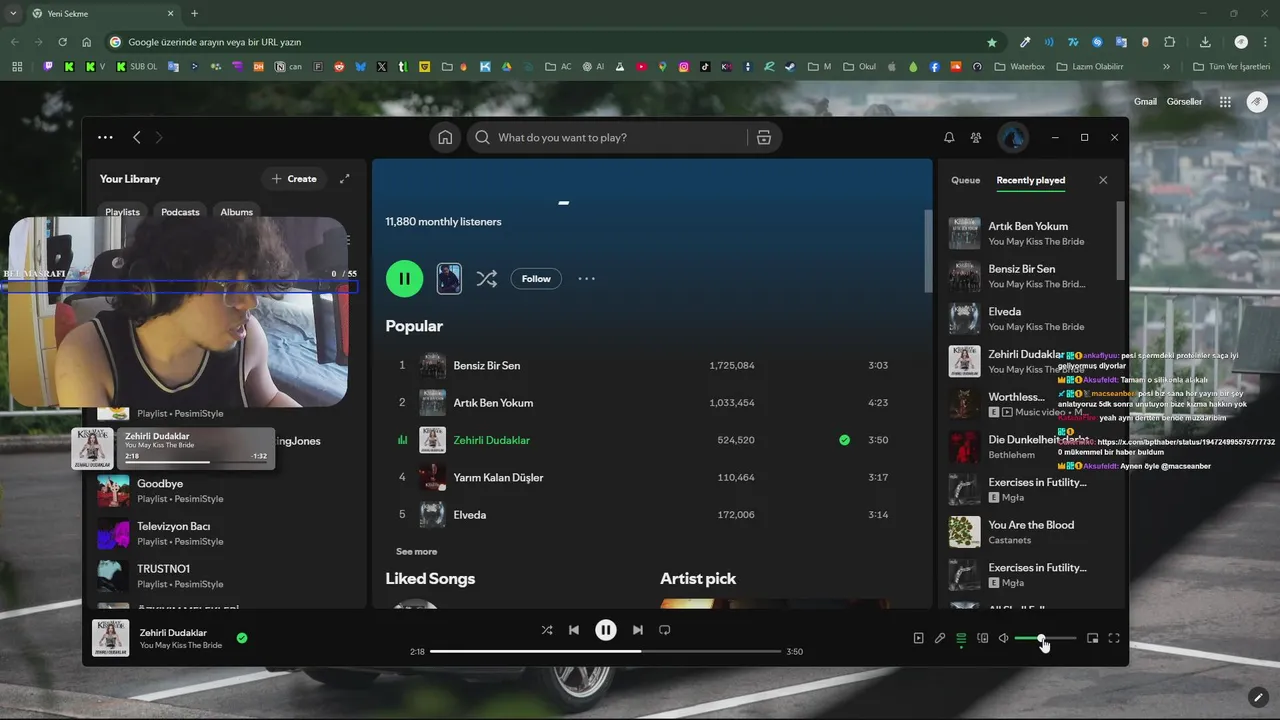
Task: Pause using the big green artist button
Action: [404, 279]
